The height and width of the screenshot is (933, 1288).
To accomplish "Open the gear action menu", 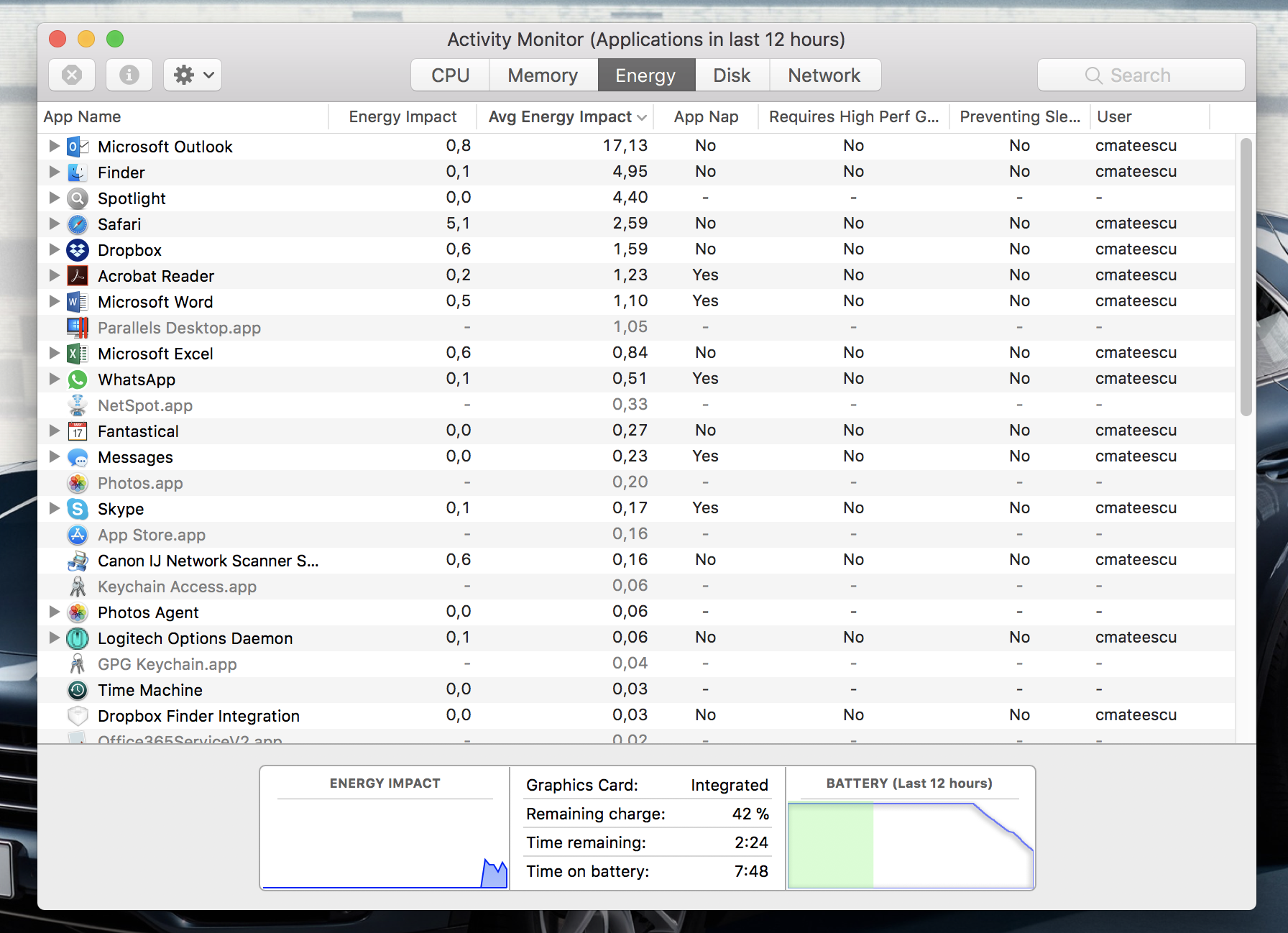I will pos(193,75).
